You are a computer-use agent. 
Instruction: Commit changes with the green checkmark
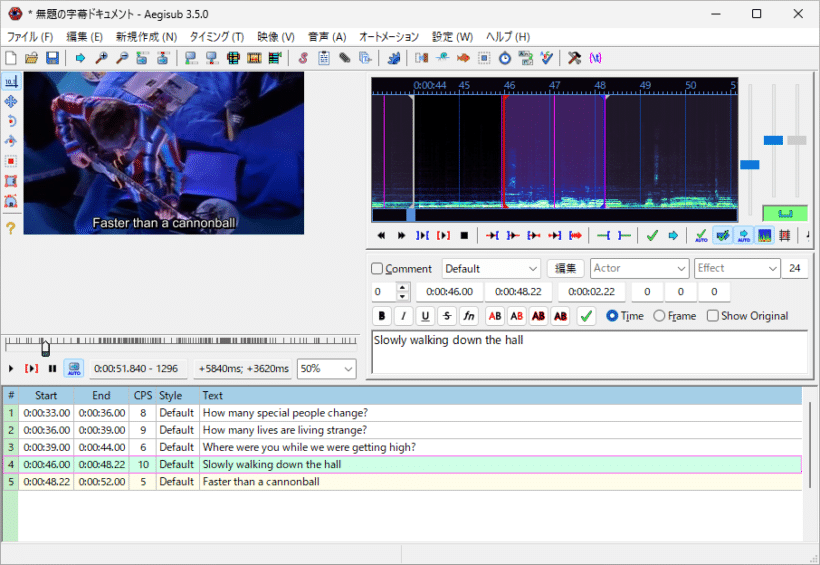click(x=586, y=316)
